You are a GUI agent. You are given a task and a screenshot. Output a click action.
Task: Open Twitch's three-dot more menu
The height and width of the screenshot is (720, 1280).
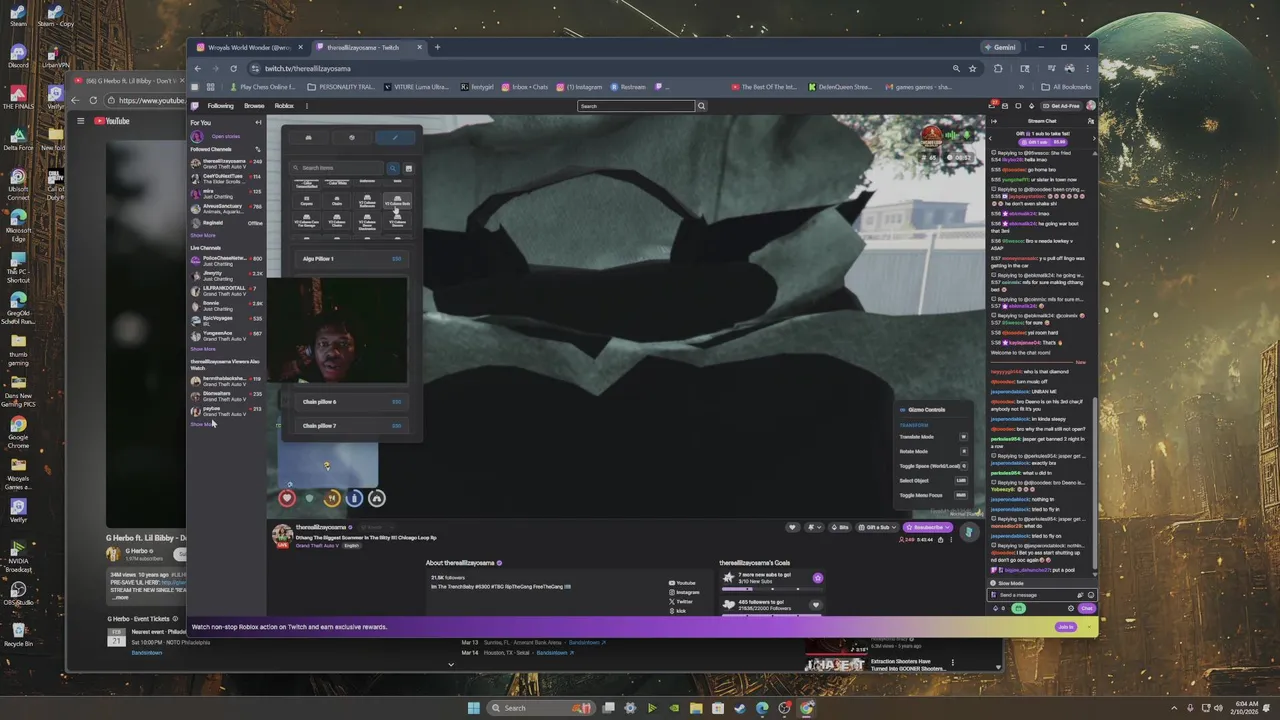tap(307, 106)
